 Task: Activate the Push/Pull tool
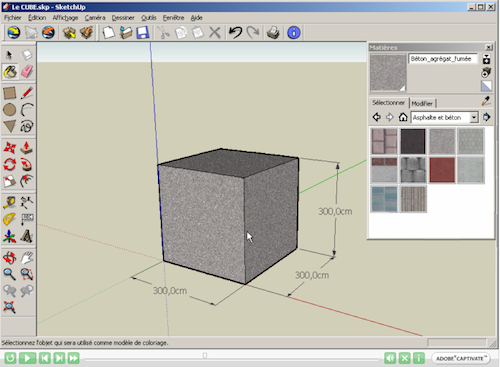pyautogui.click(x=27, y=148)
